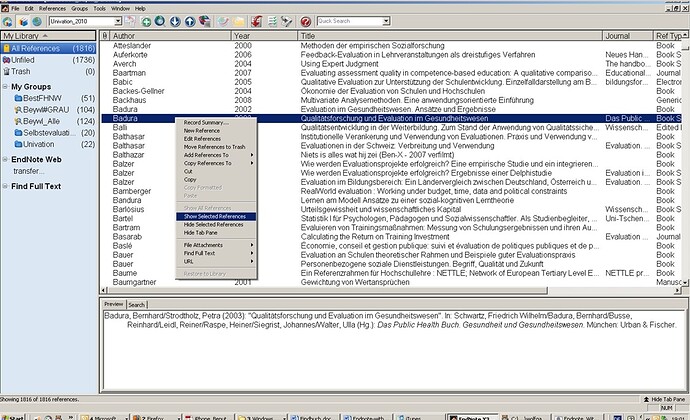This screenshot has width=690, height=420.
Task: Sort by the Year column header
Action: 264,36
